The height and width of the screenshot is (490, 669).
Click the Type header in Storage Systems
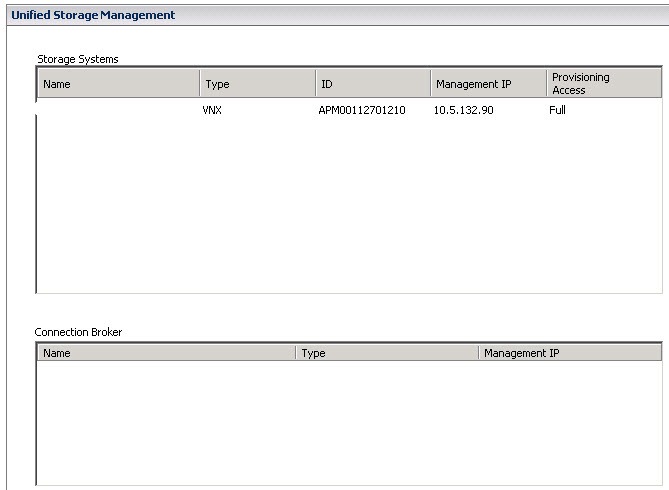[x=257, y=84]
